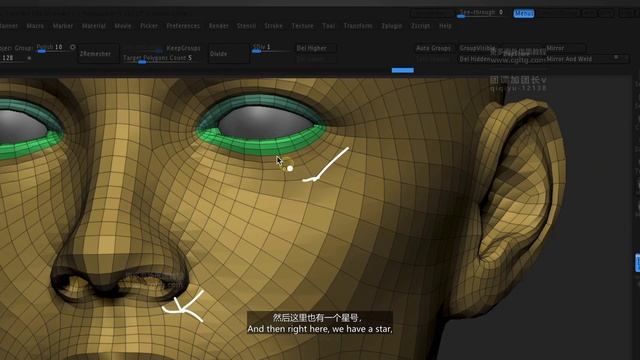Open the Marker menu

63,26
